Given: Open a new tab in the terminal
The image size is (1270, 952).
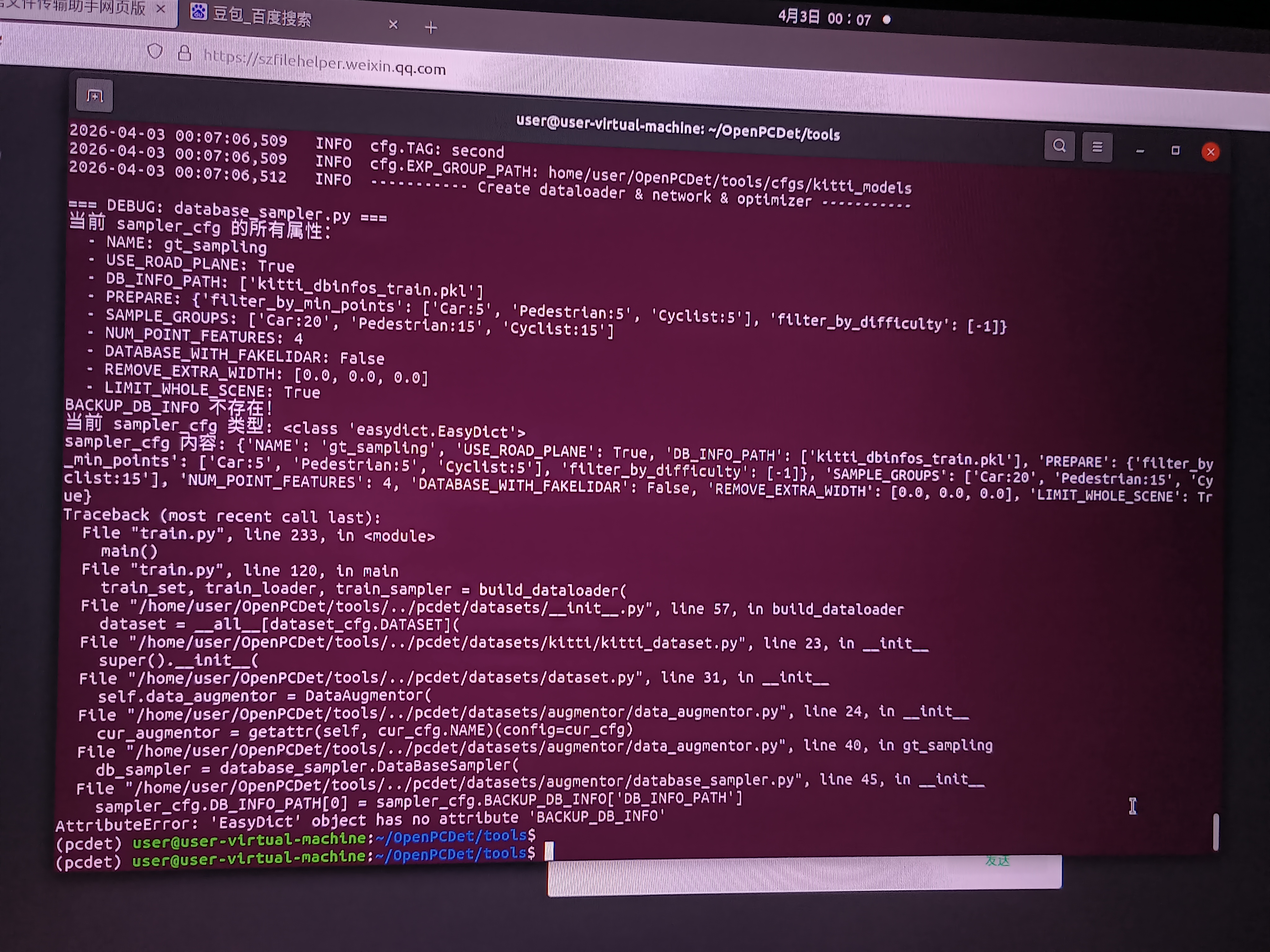Looking at the screenshot, I should (95, 96).
